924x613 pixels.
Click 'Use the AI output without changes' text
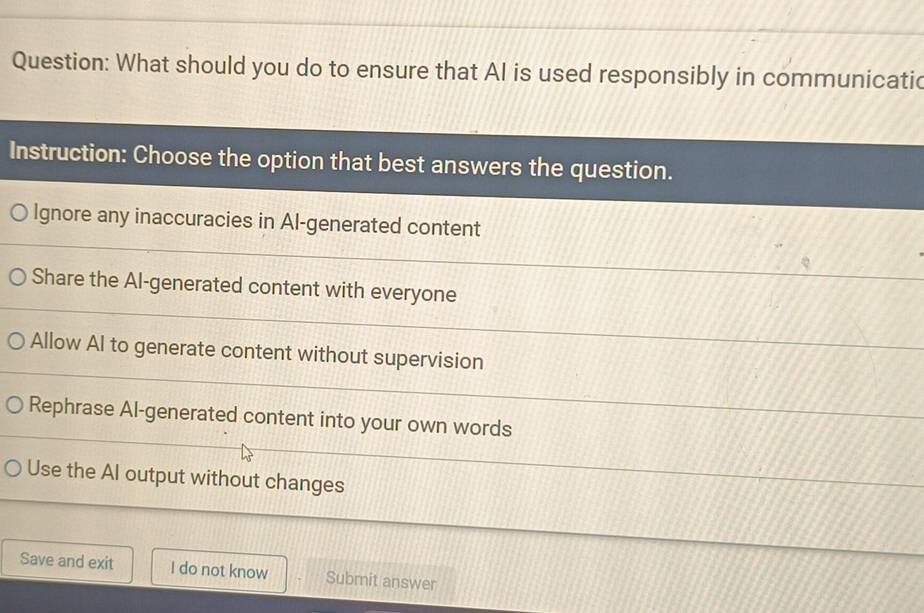coord(186,478)
